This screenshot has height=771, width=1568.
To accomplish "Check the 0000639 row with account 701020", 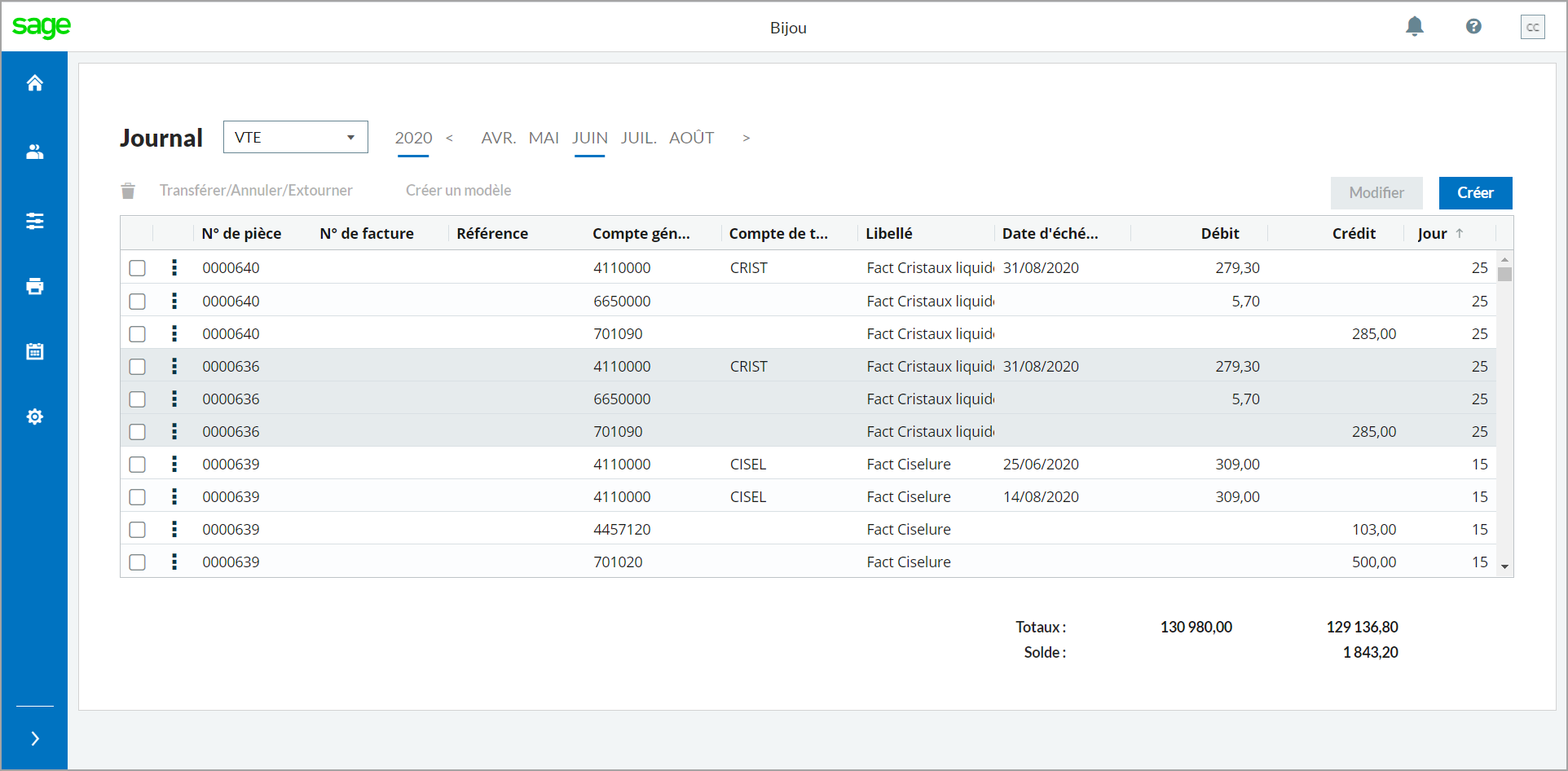I will point(138,562).
